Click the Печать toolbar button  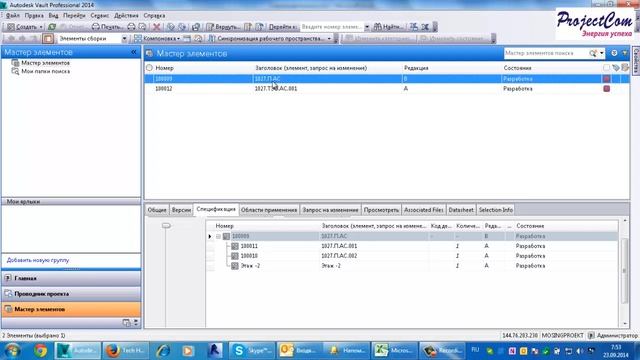tap(108, 27)
